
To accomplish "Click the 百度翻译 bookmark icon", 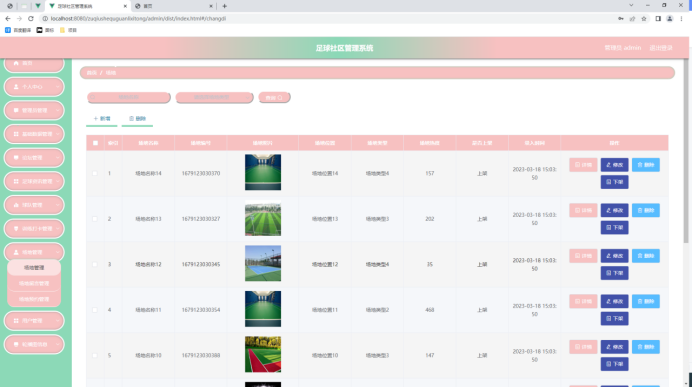I will tap(8, 30).
